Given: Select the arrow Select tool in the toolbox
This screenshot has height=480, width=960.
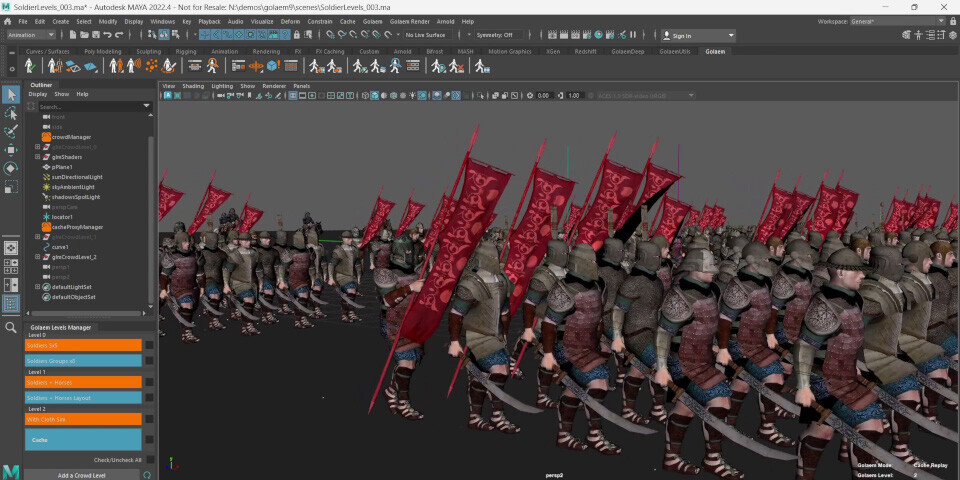Looking at the screenshot, I should [11, 94].
